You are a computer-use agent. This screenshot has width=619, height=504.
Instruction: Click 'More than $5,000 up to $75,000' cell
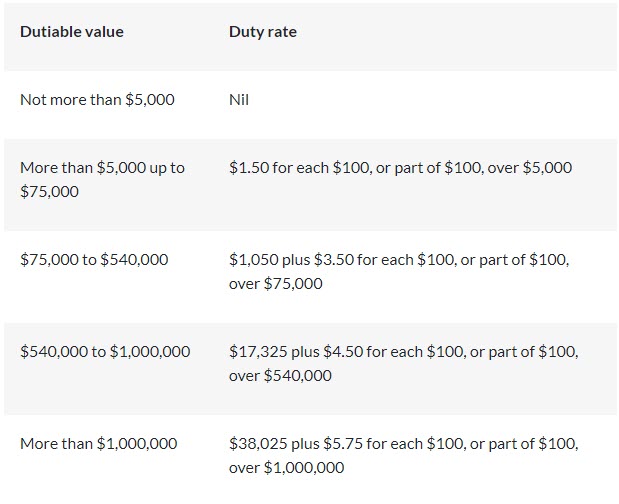click(x=102, y=168)
